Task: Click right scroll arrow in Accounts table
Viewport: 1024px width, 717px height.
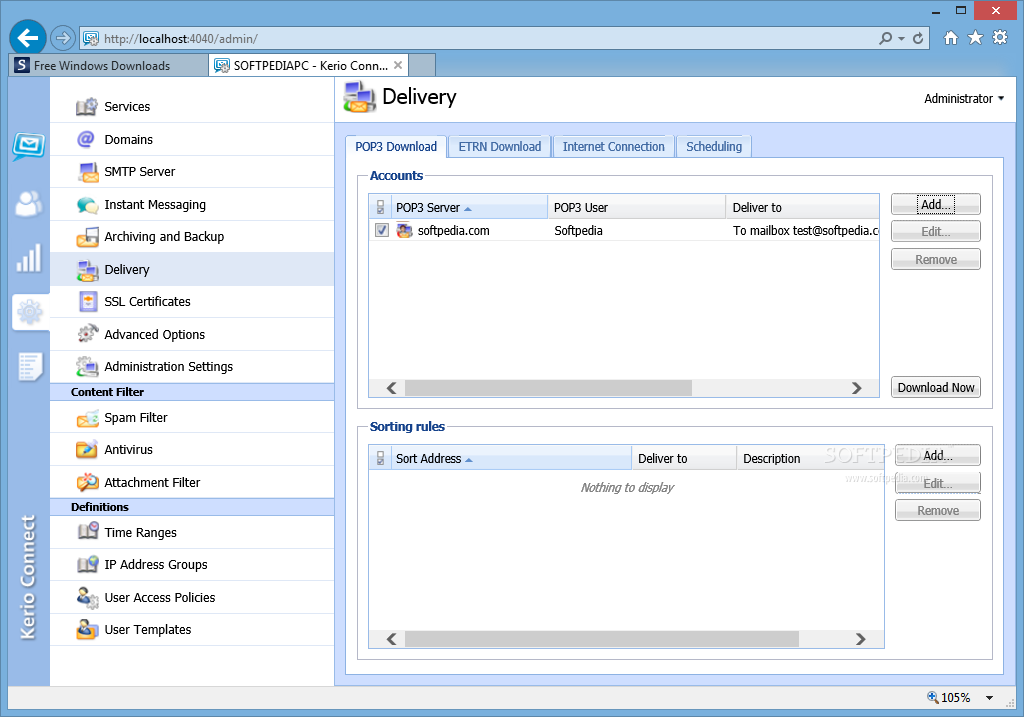Action: click(x=856, y=388)
